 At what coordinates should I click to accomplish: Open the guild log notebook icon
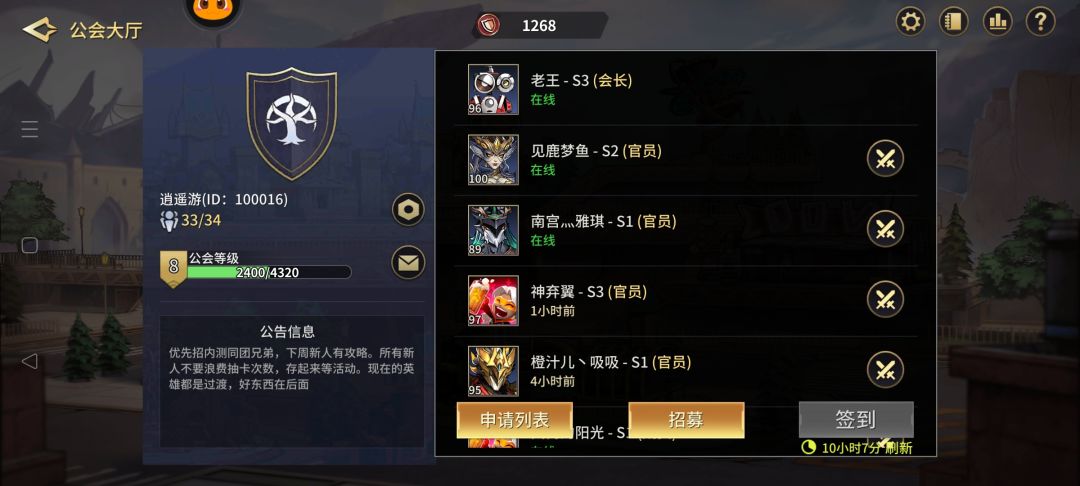pyautogui.click(x=954, y=22)
